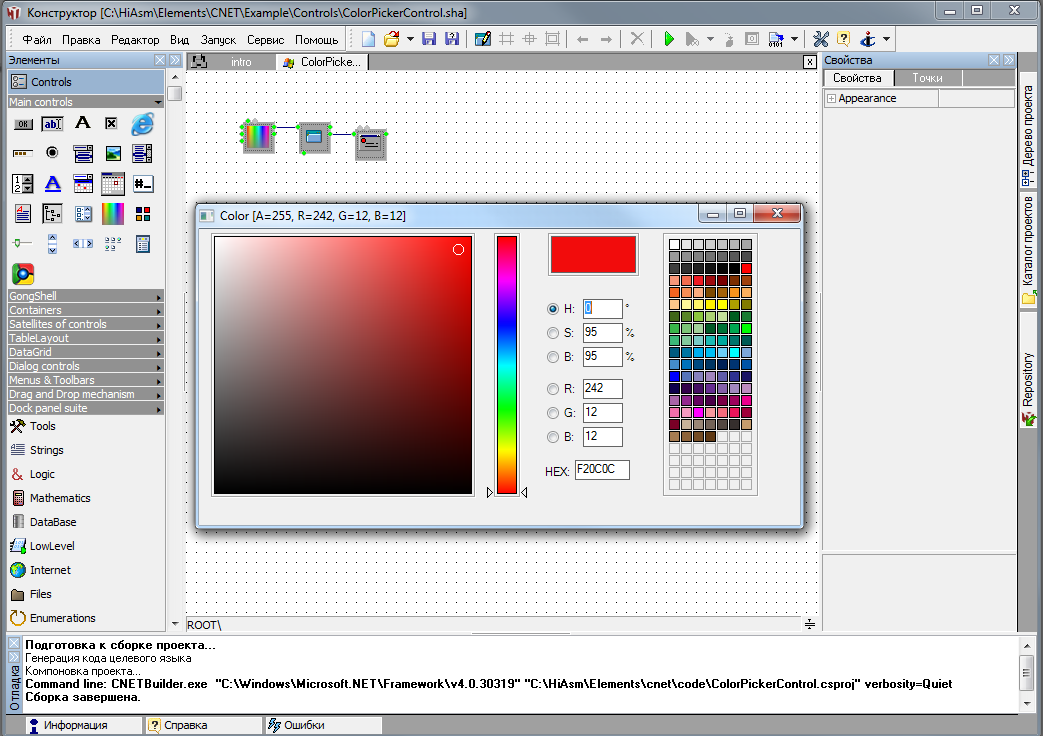This screenshot has width=1043, height=736.
Task: Select the H hue radio button
Action: pyautogui.click(x=553, y=309)
